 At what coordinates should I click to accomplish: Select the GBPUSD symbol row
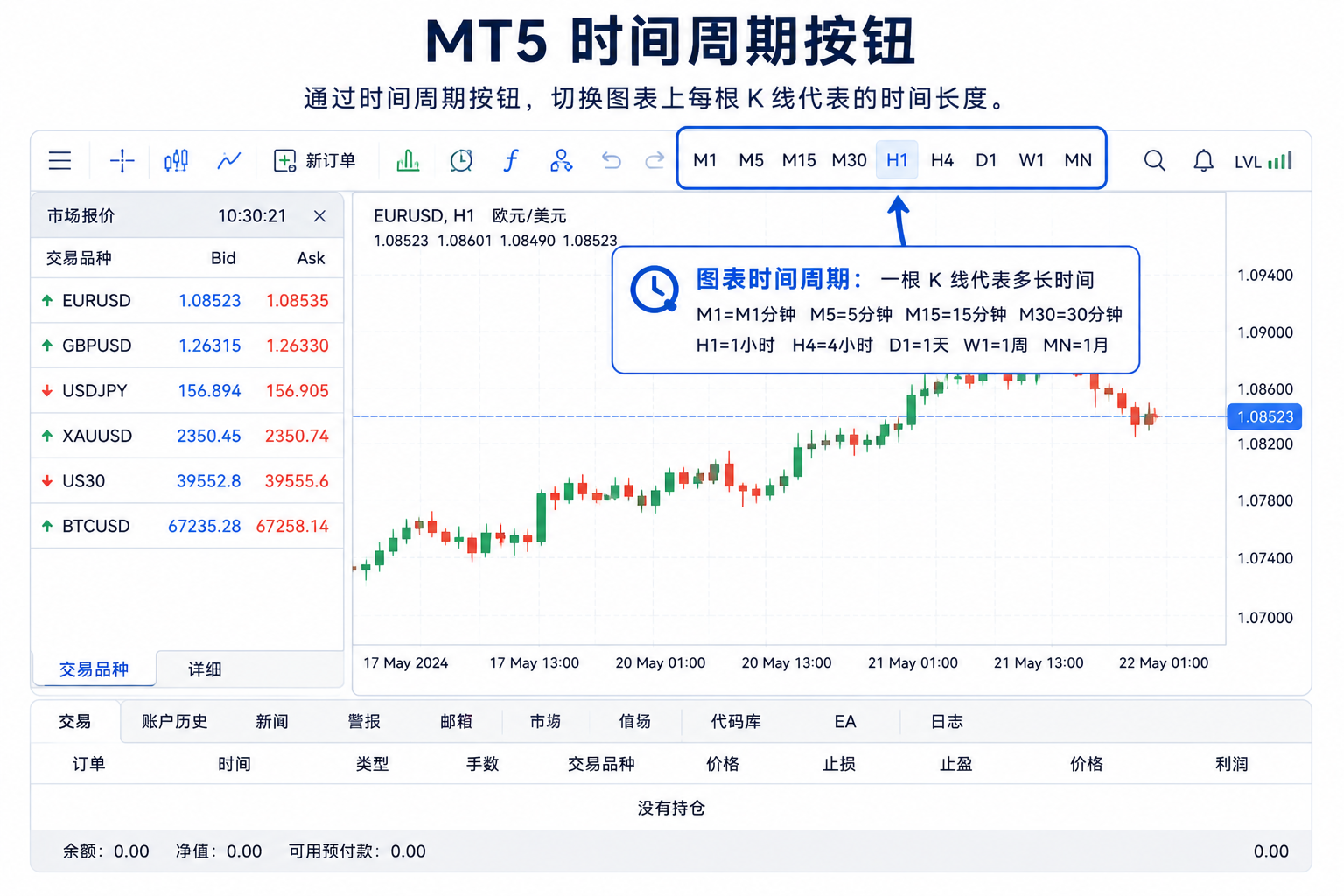coord(187,346)
